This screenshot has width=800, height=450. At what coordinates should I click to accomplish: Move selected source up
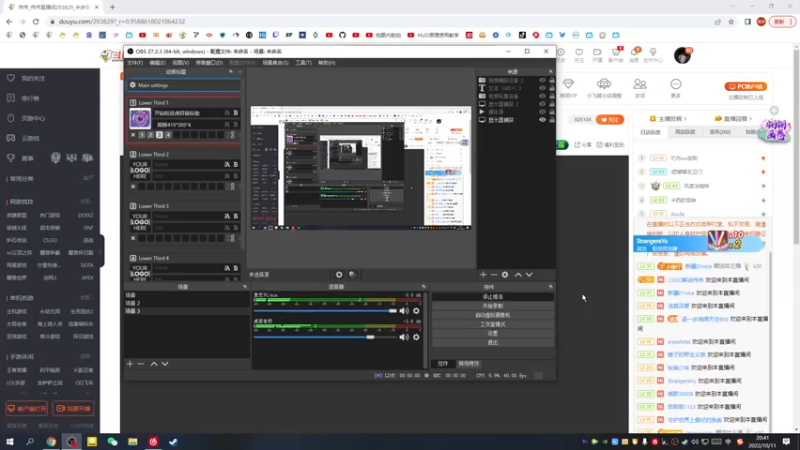tap(518, 274)
